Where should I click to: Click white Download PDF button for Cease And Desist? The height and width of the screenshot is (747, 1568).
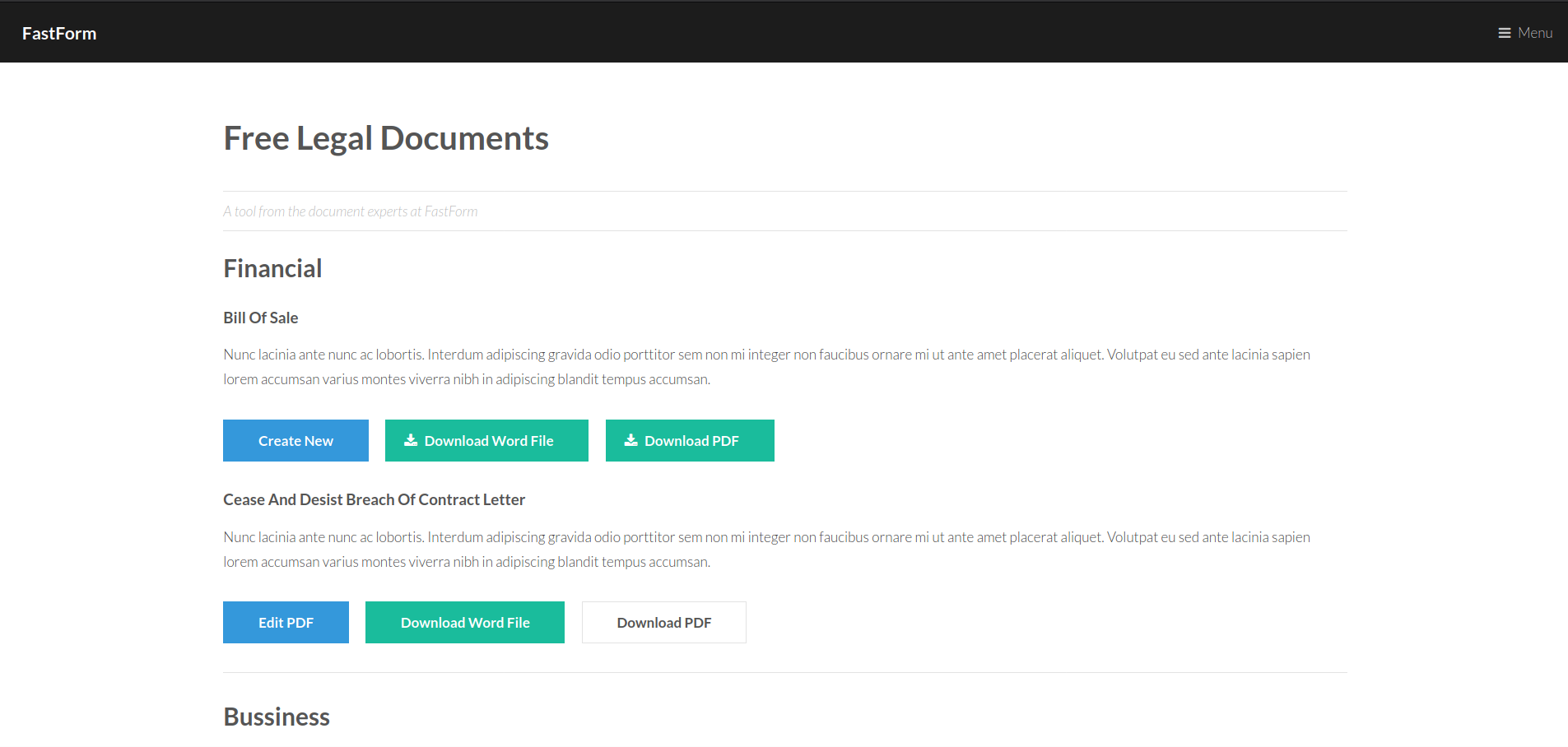(x=664, y=623)
